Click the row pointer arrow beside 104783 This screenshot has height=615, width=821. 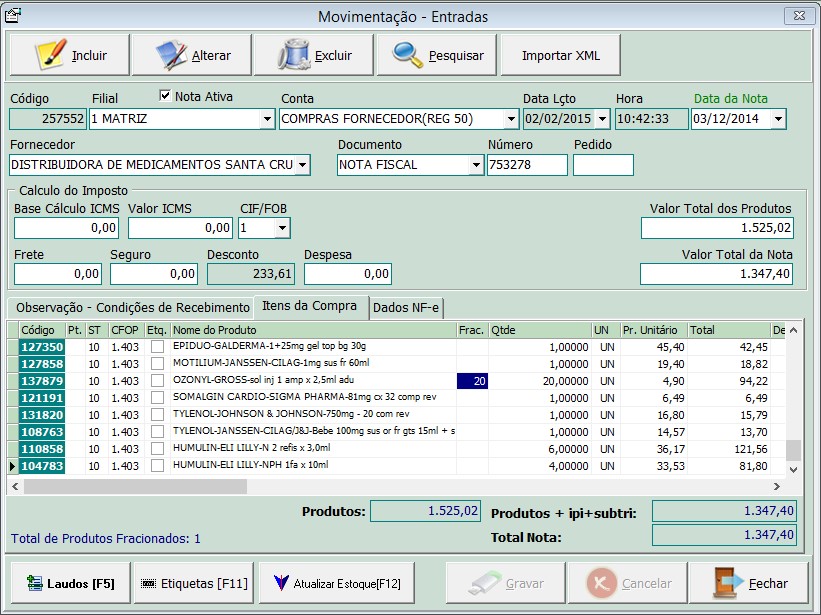click(x=13, y=466)
